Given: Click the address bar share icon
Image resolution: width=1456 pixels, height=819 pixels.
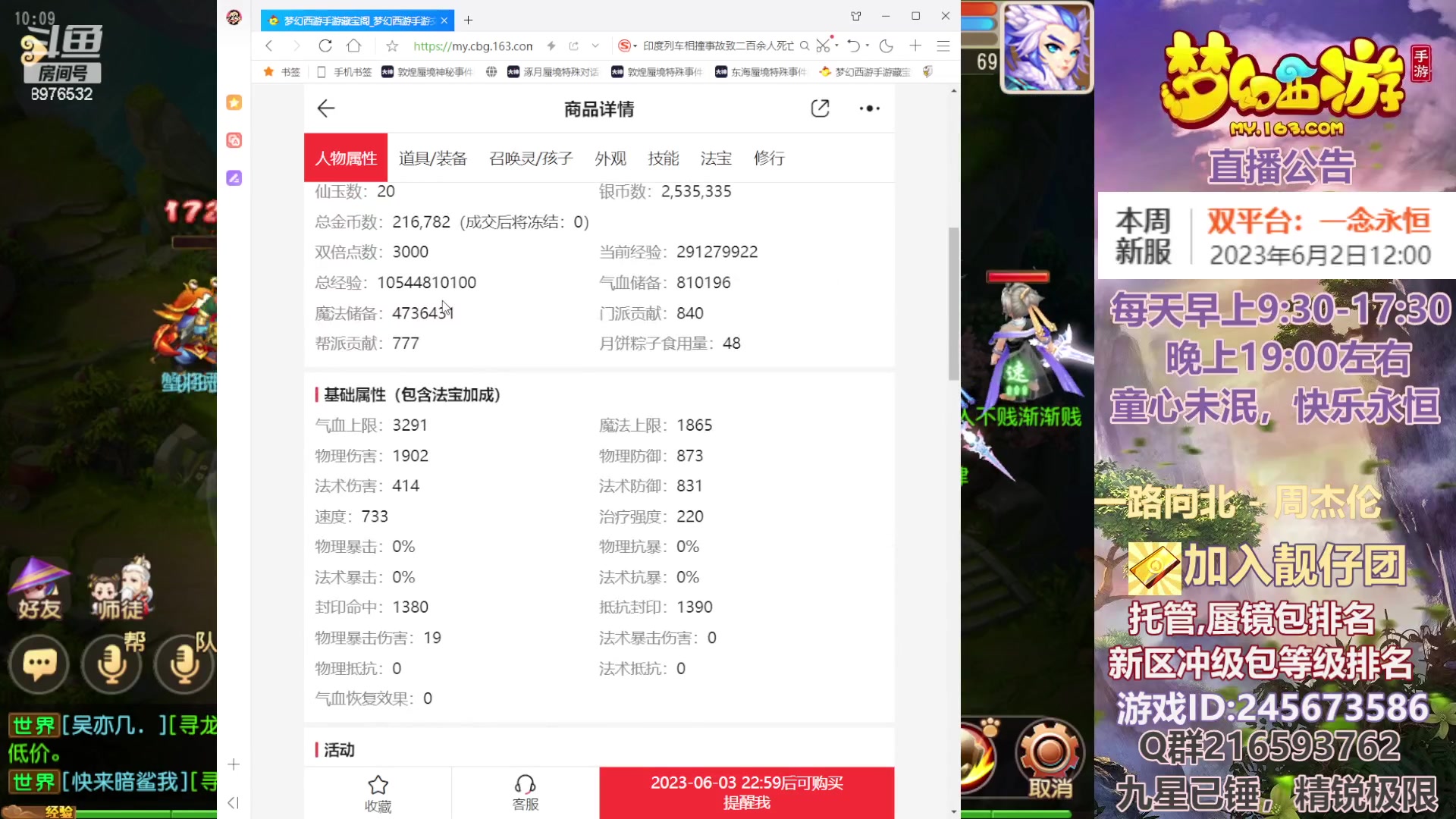Looking at the screenshot, I should [573, 46].
